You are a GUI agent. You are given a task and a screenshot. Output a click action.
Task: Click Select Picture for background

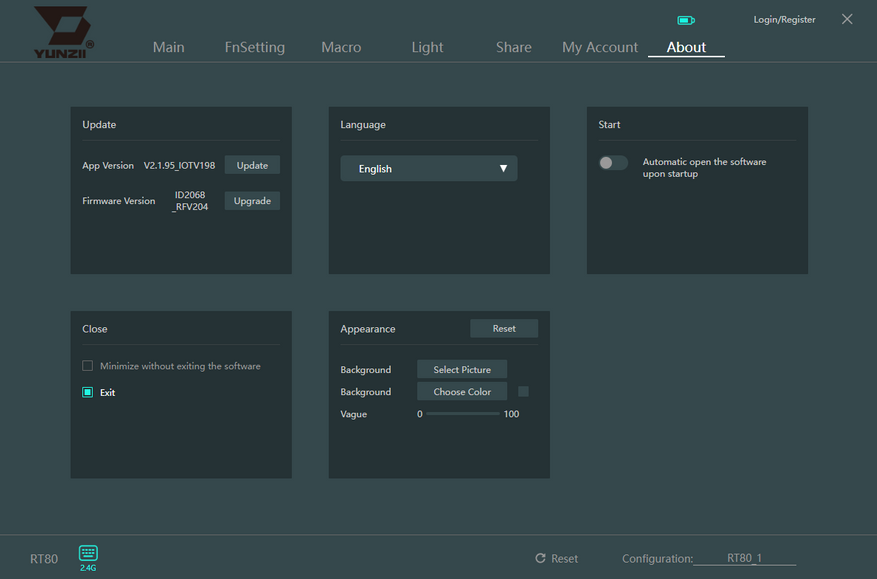pyautogui.click(x=462, y=370)
